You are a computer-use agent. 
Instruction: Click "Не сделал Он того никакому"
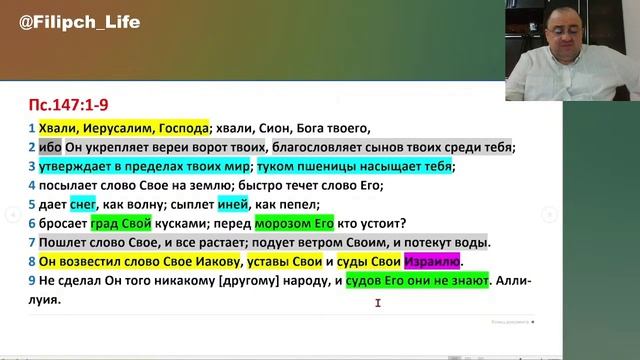click(x=127, y=280)
